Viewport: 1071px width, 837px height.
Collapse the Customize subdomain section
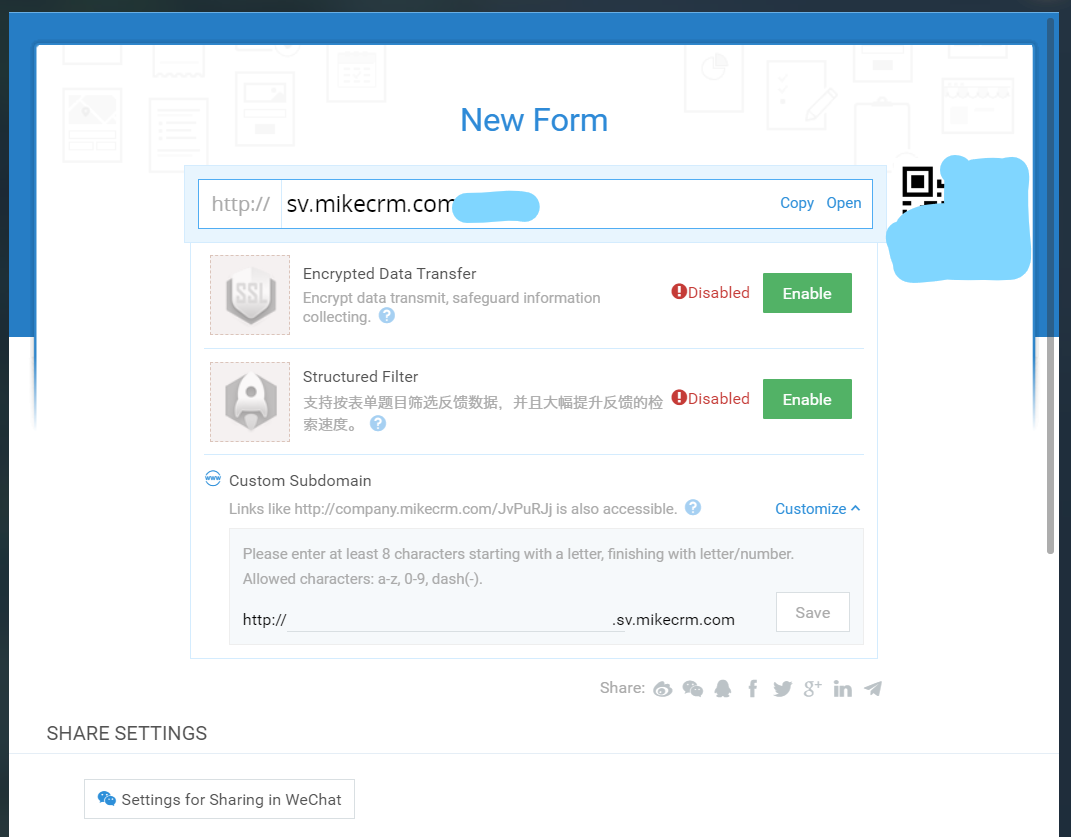point(818,509)
